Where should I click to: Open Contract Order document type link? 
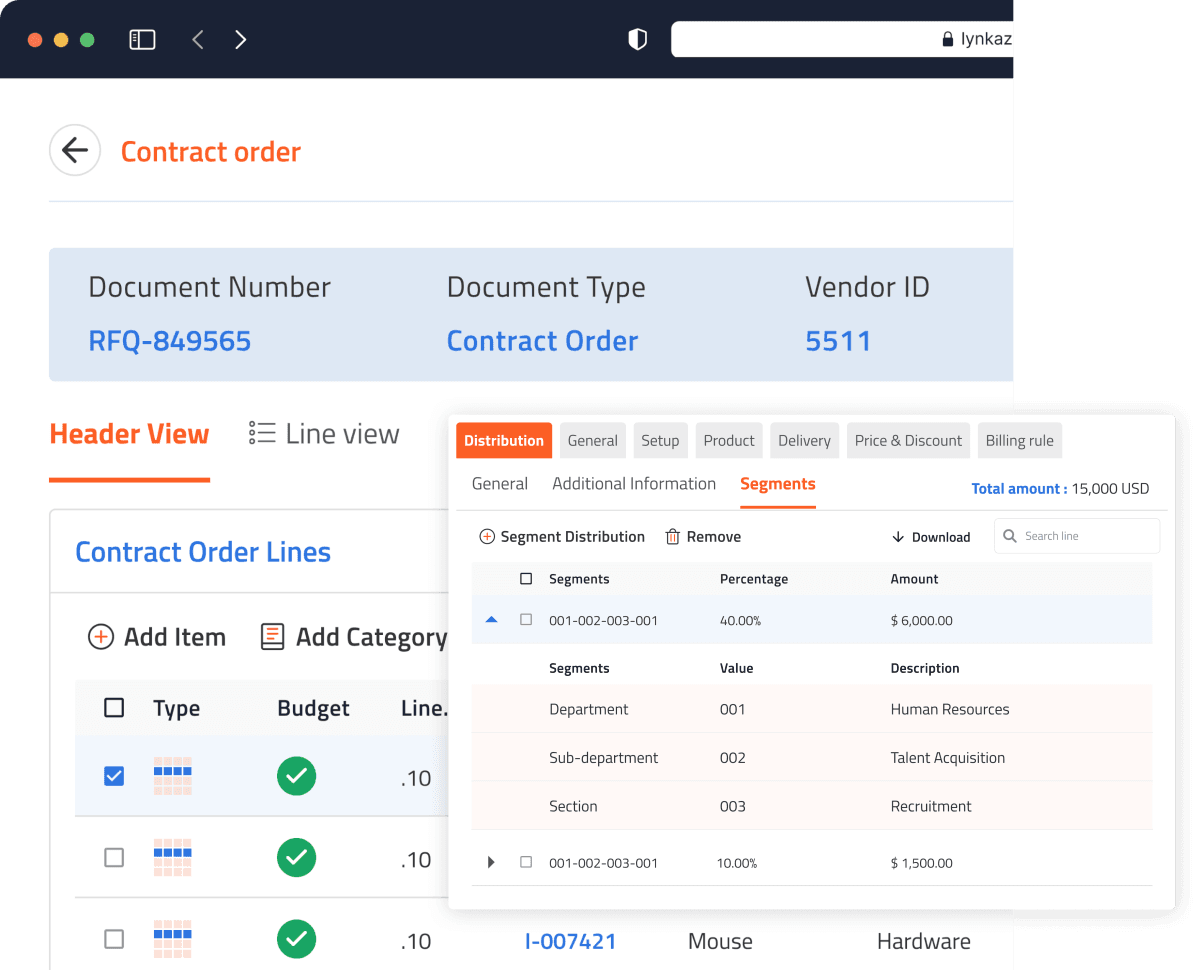[x=542, y=341]
